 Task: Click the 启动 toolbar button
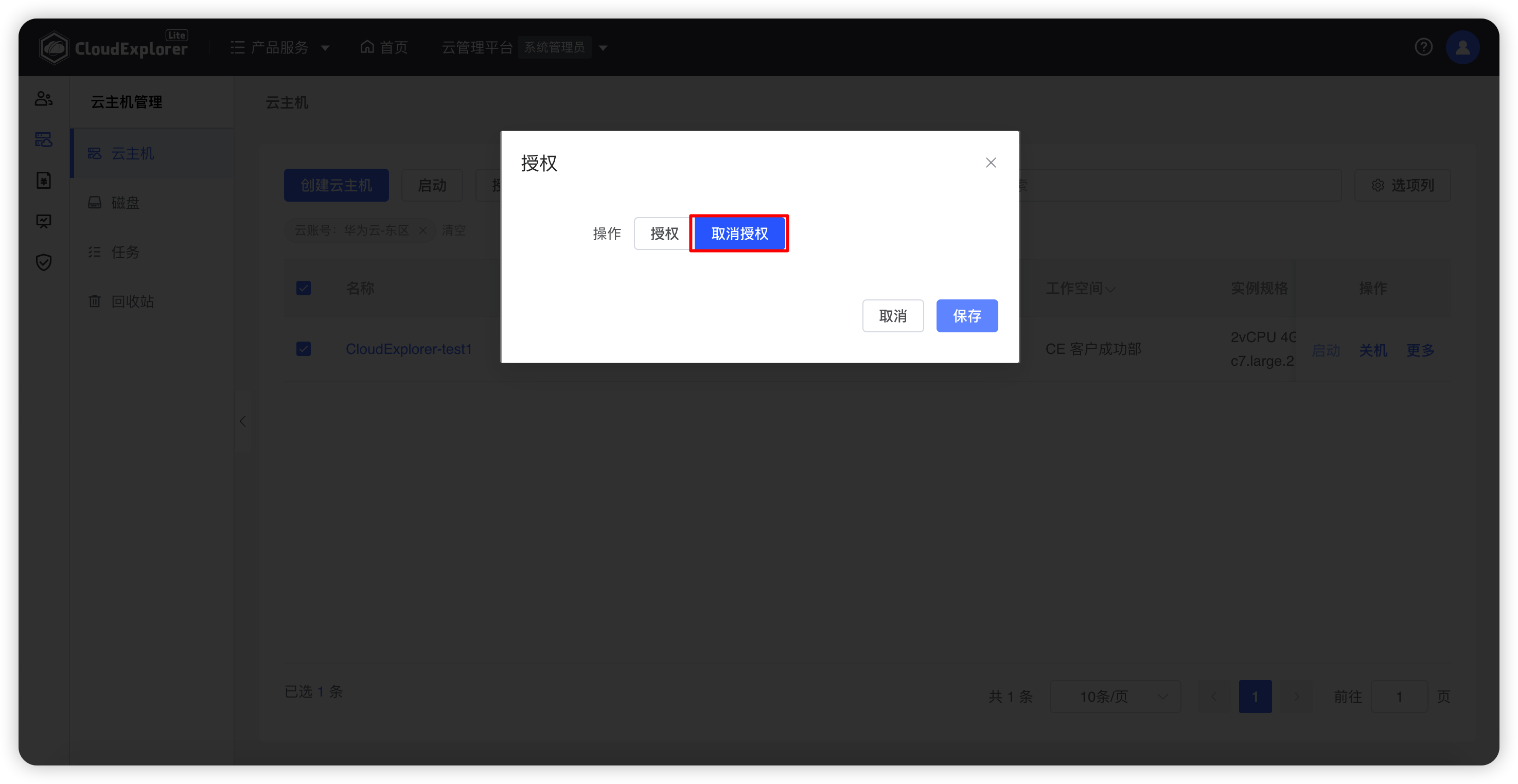(432, 186)
